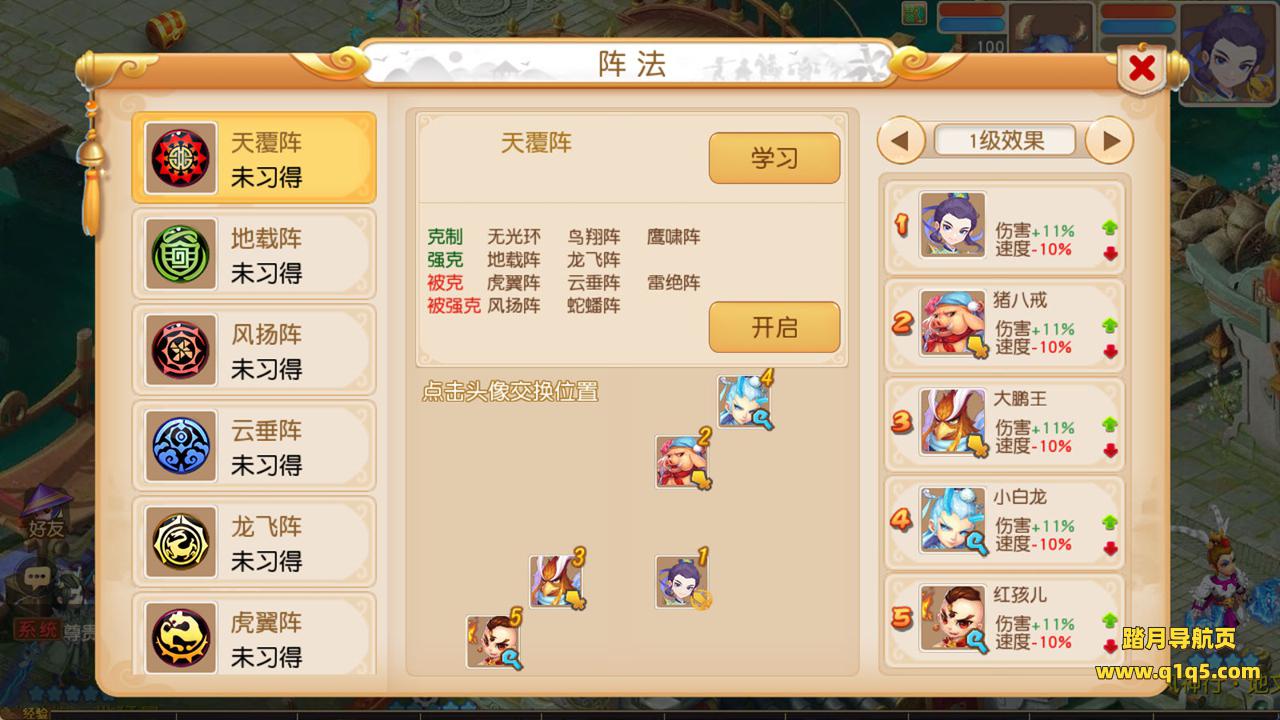Select the 龙飞阵 dragon emblem
The image size is (1280, 720).
(181, 542)
